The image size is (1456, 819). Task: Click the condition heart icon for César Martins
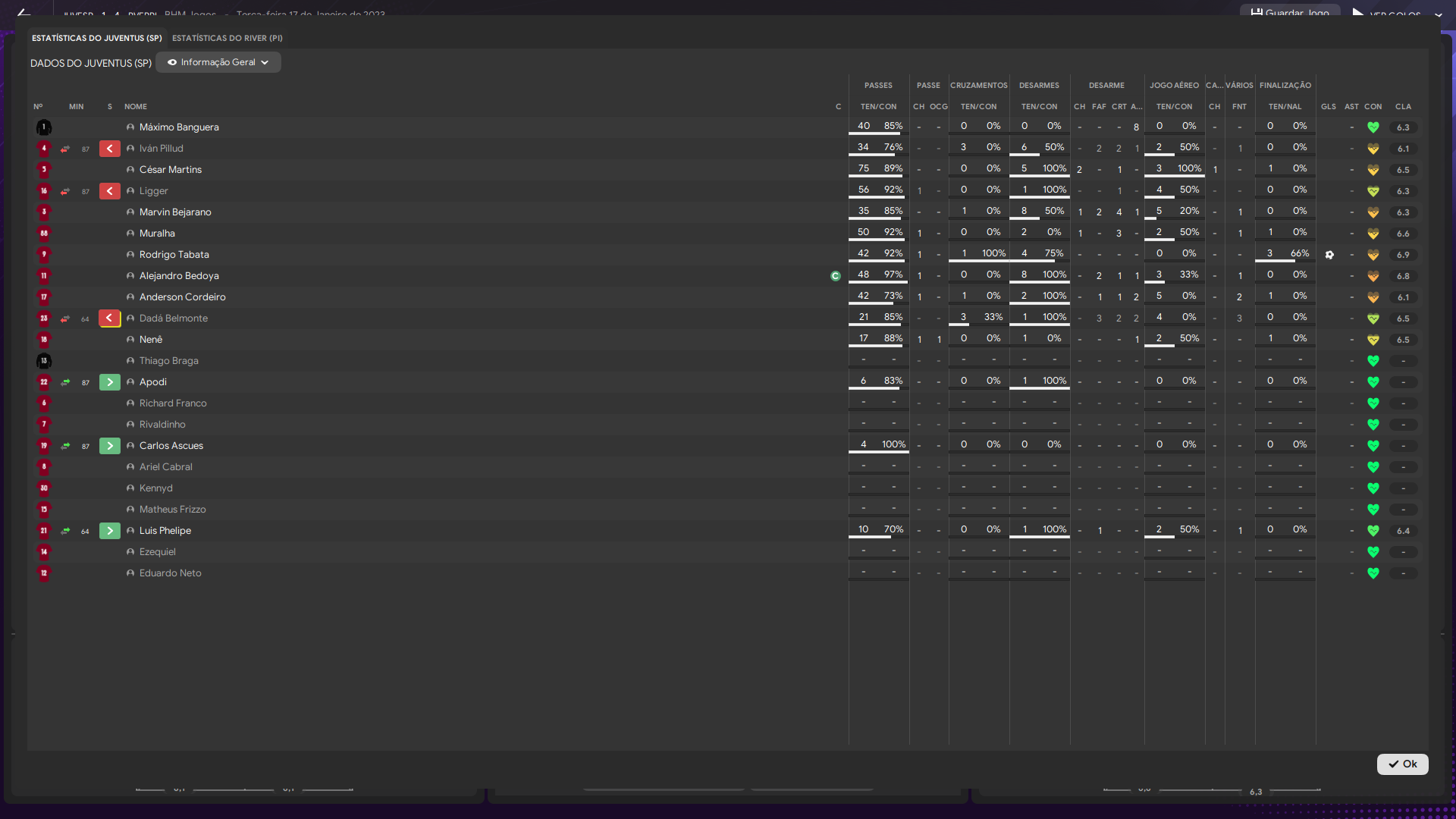tap(1373, 170)
